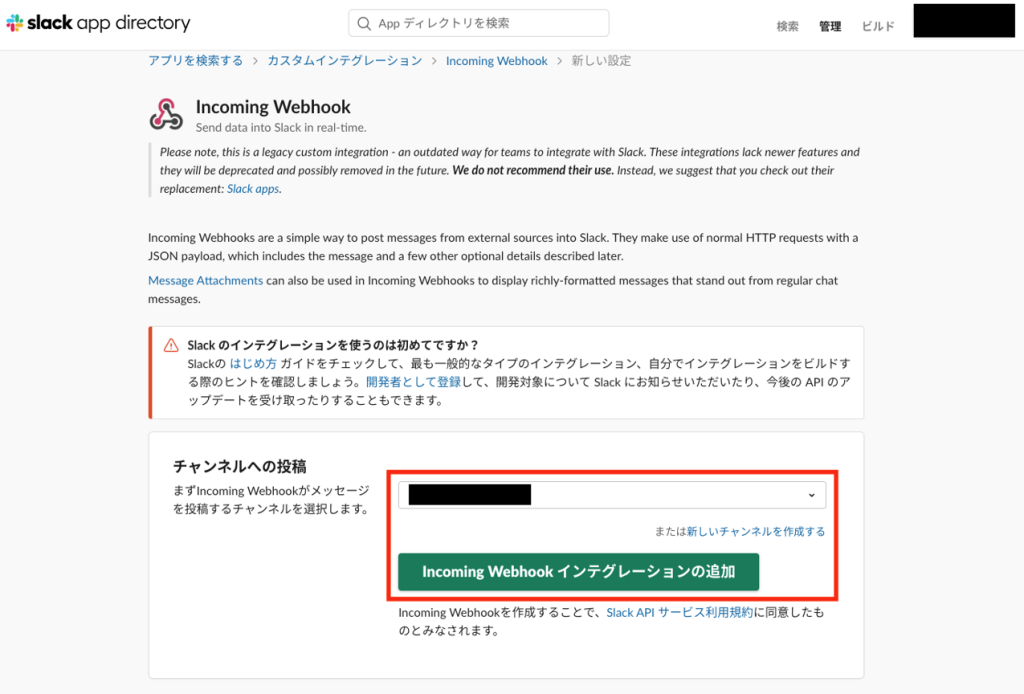Open the Message Attachments link

pos(205,280)
